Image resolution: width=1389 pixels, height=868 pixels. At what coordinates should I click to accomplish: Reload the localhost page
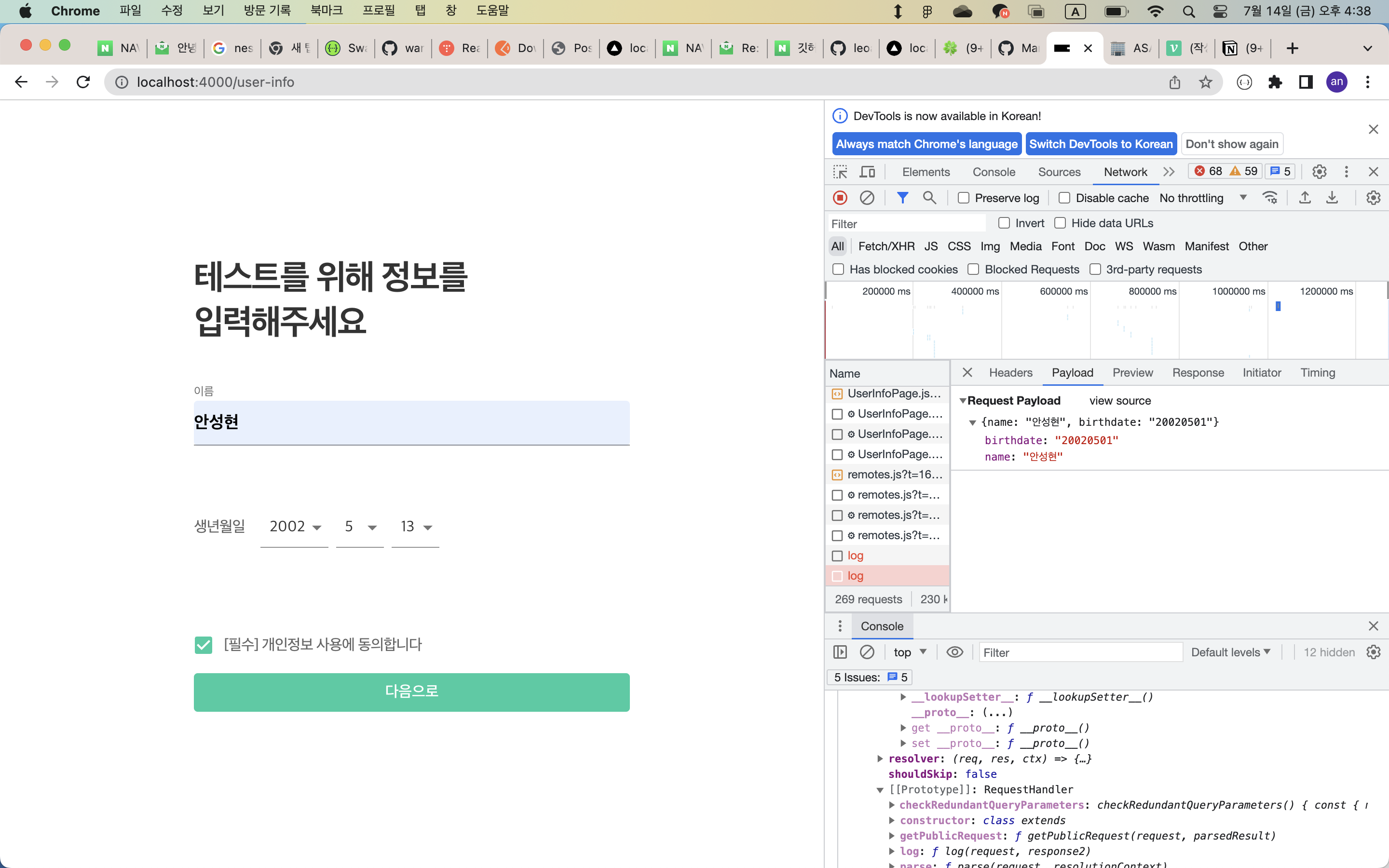(x=83, y=82)
